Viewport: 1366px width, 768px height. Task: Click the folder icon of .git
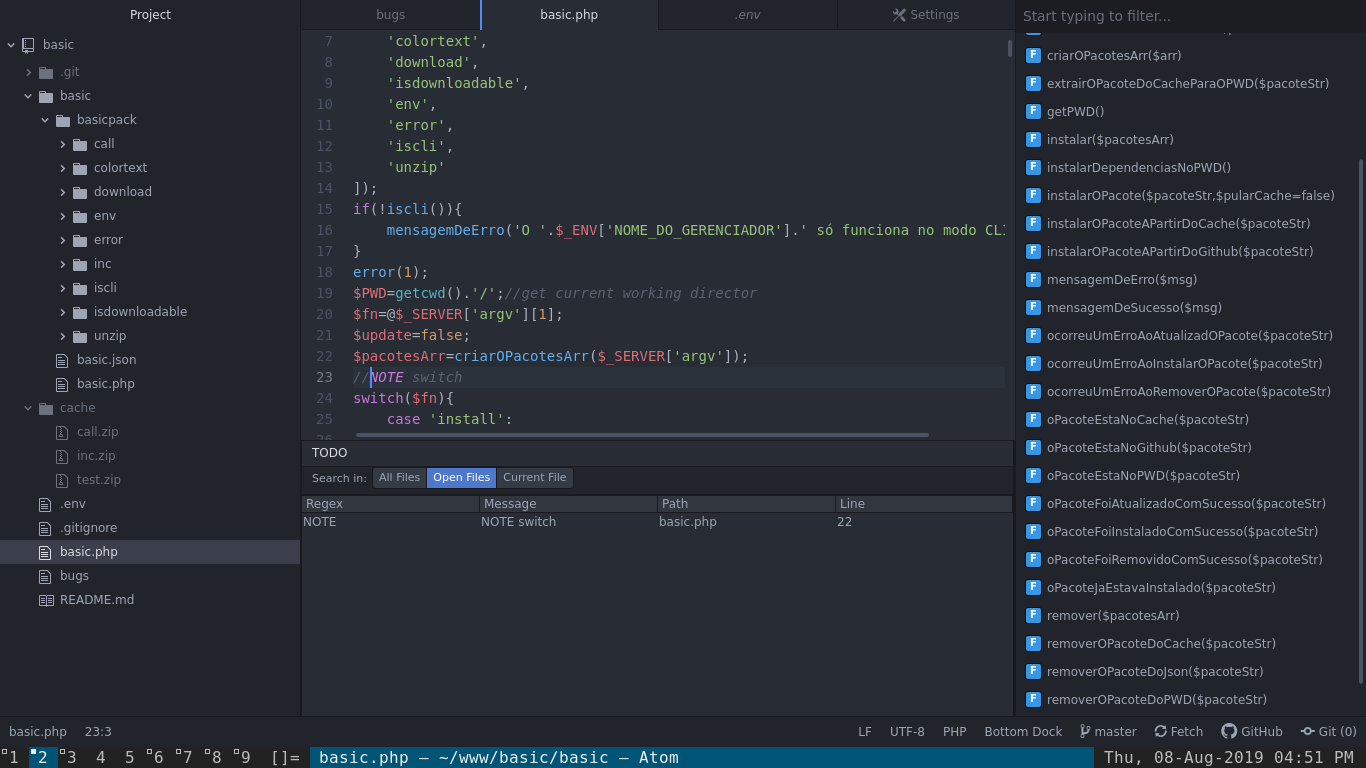45,72
